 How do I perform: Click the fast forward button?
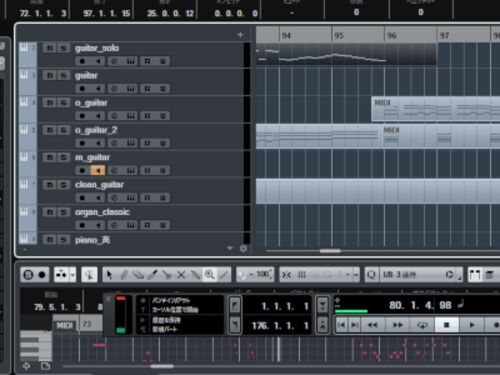[x=398, y=325]
